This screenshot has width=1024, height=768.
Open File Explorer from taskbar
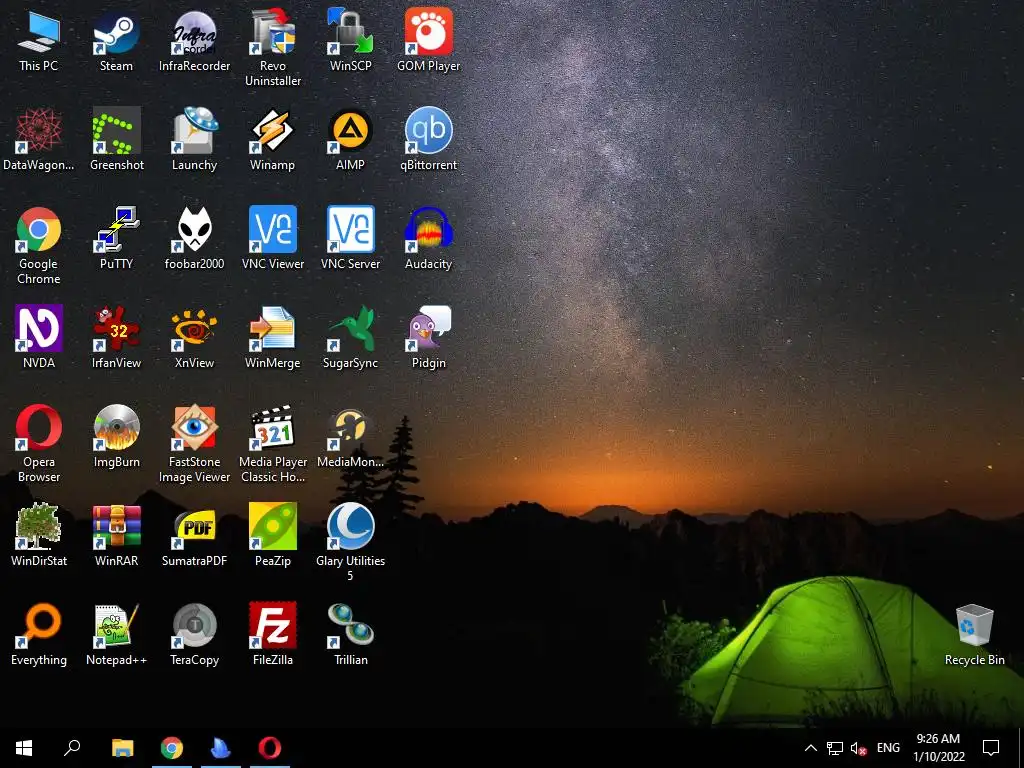point(123,748)
